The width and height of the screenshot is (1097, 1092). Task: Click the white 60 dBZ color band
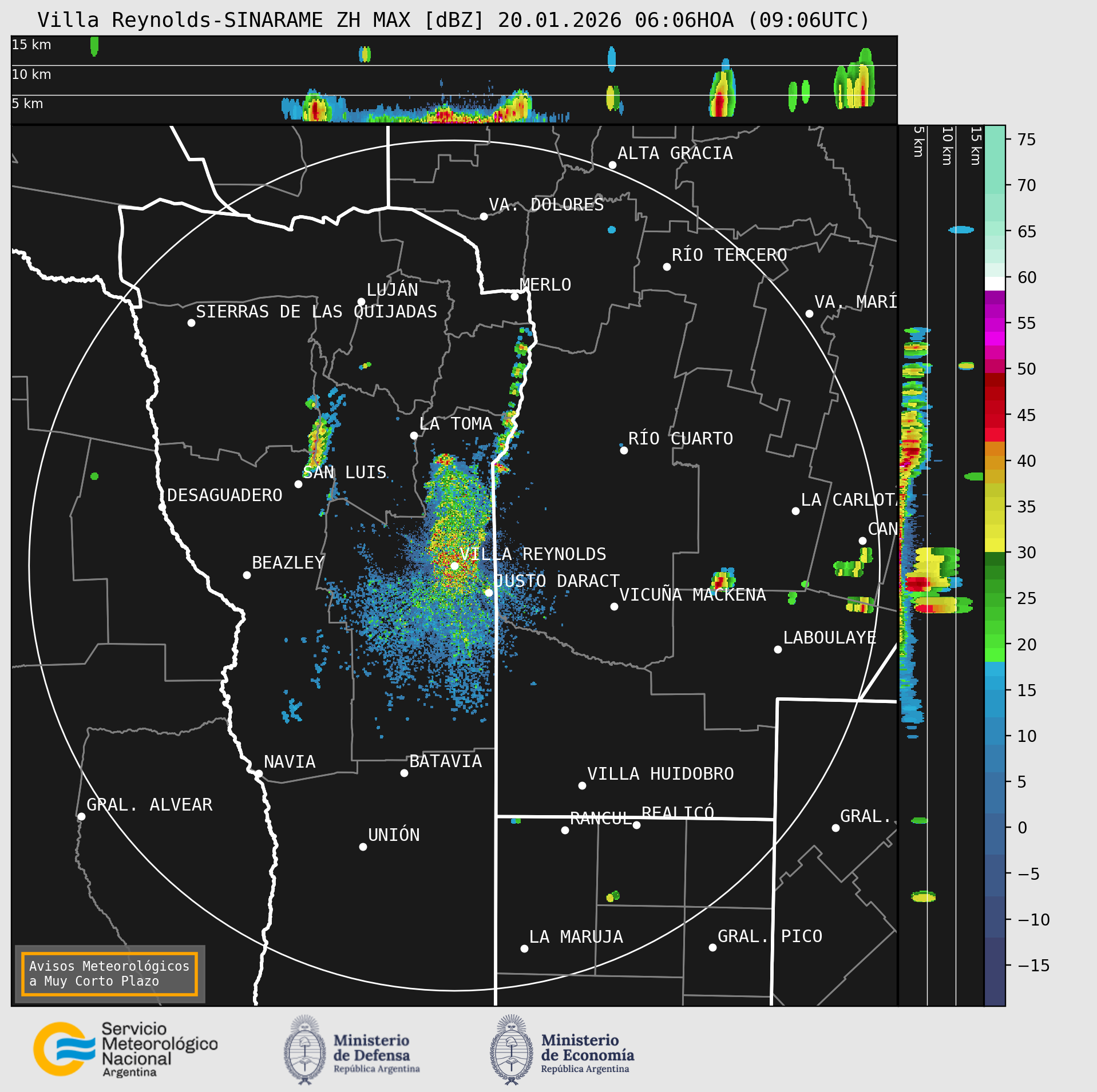coord(995,284)
